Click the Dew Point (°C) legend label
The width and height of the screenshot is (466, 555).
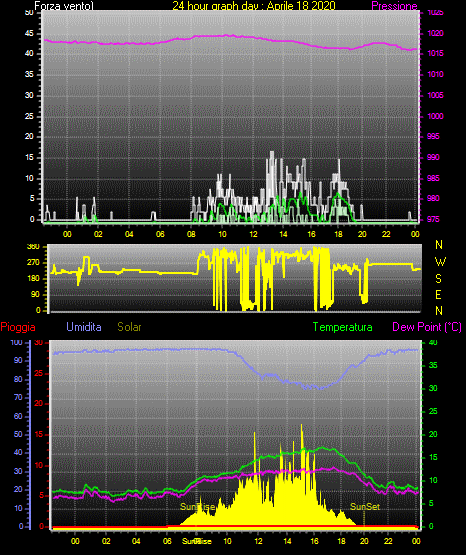click(x=427, y=327)
